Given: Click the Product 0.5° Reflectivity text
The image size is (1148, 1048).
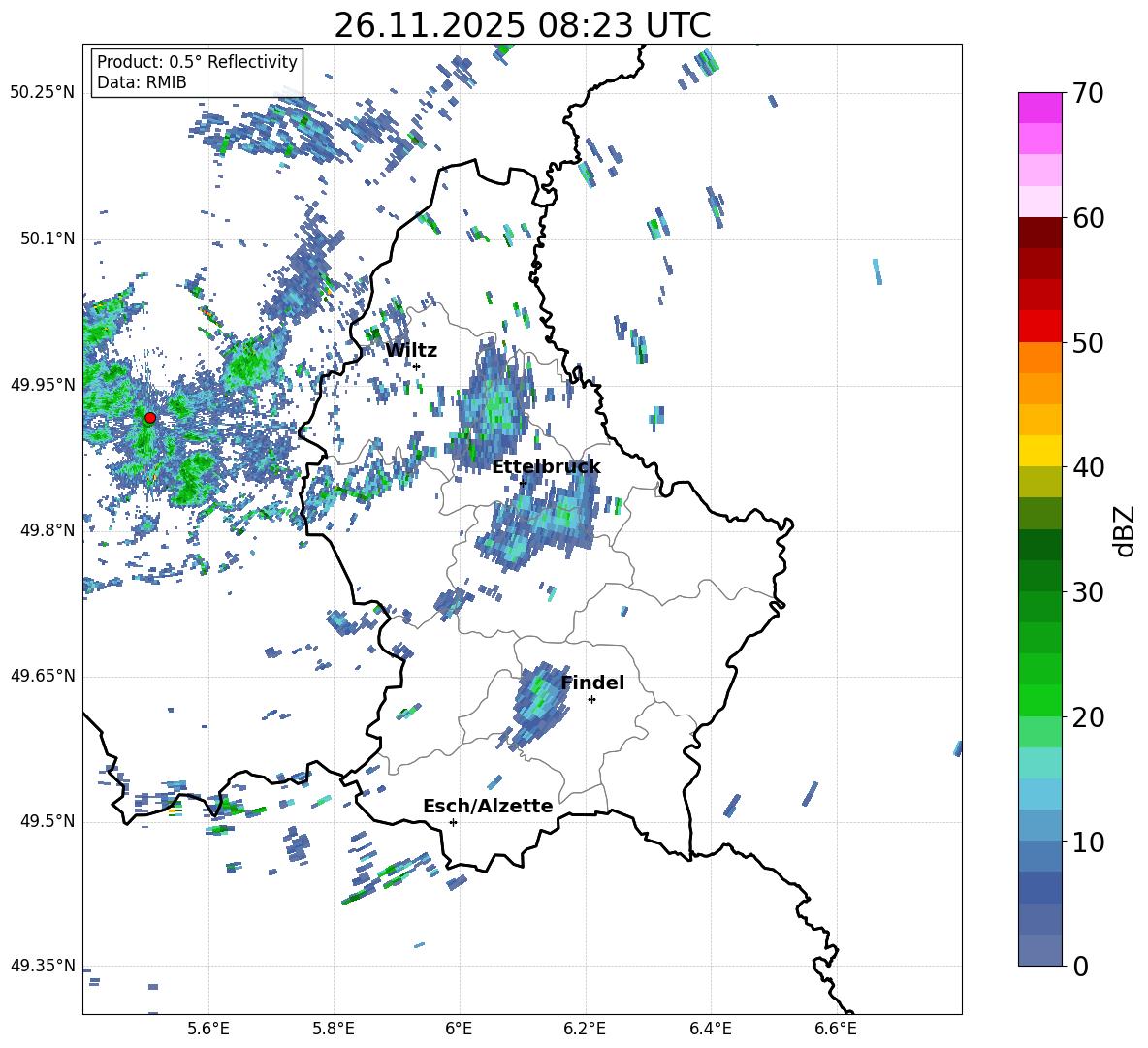Looking at the screenshot, I should (x=197, y=62).
